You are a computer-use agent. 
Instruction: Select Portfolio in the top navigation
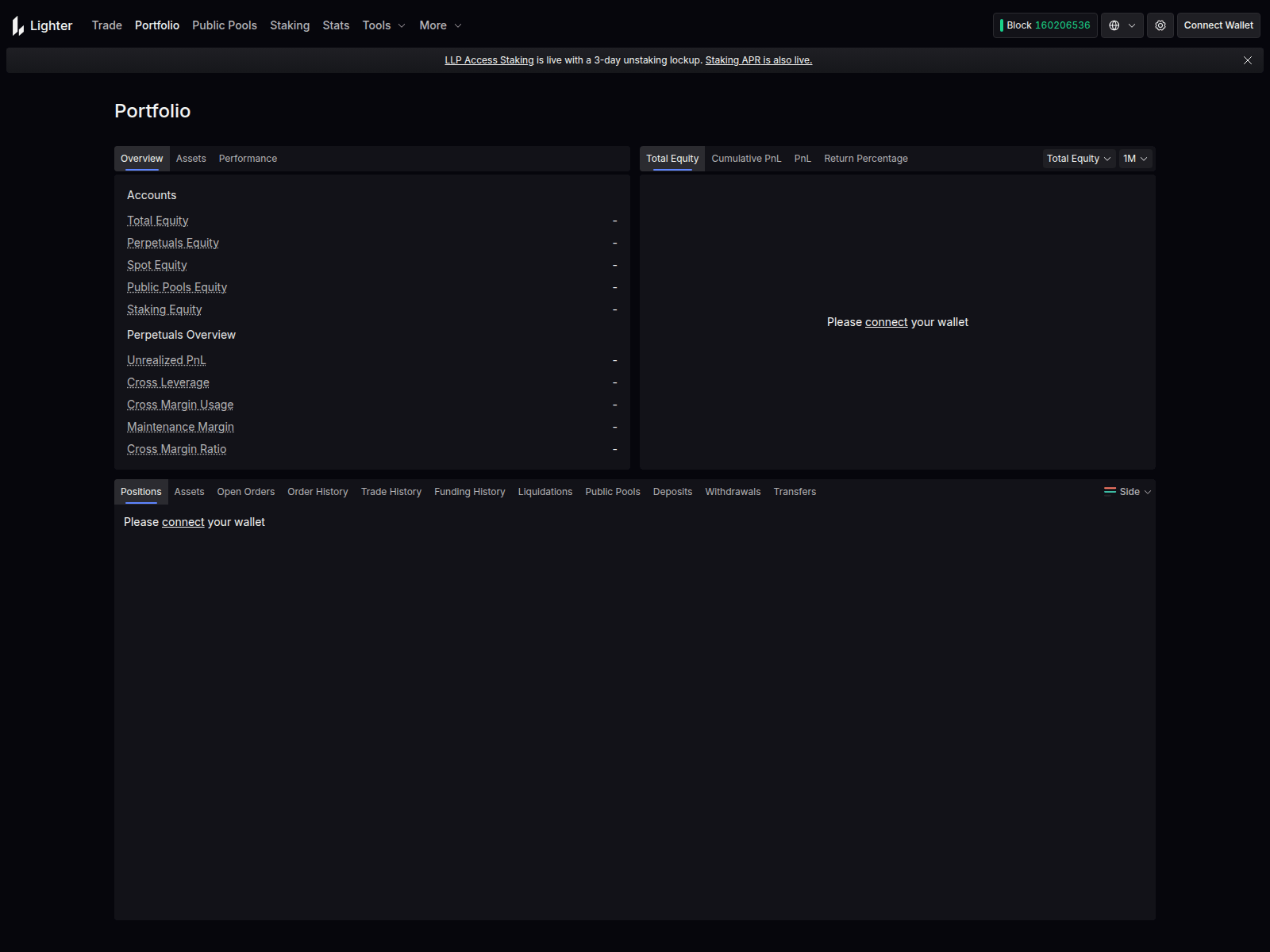[x=157, y=25]
